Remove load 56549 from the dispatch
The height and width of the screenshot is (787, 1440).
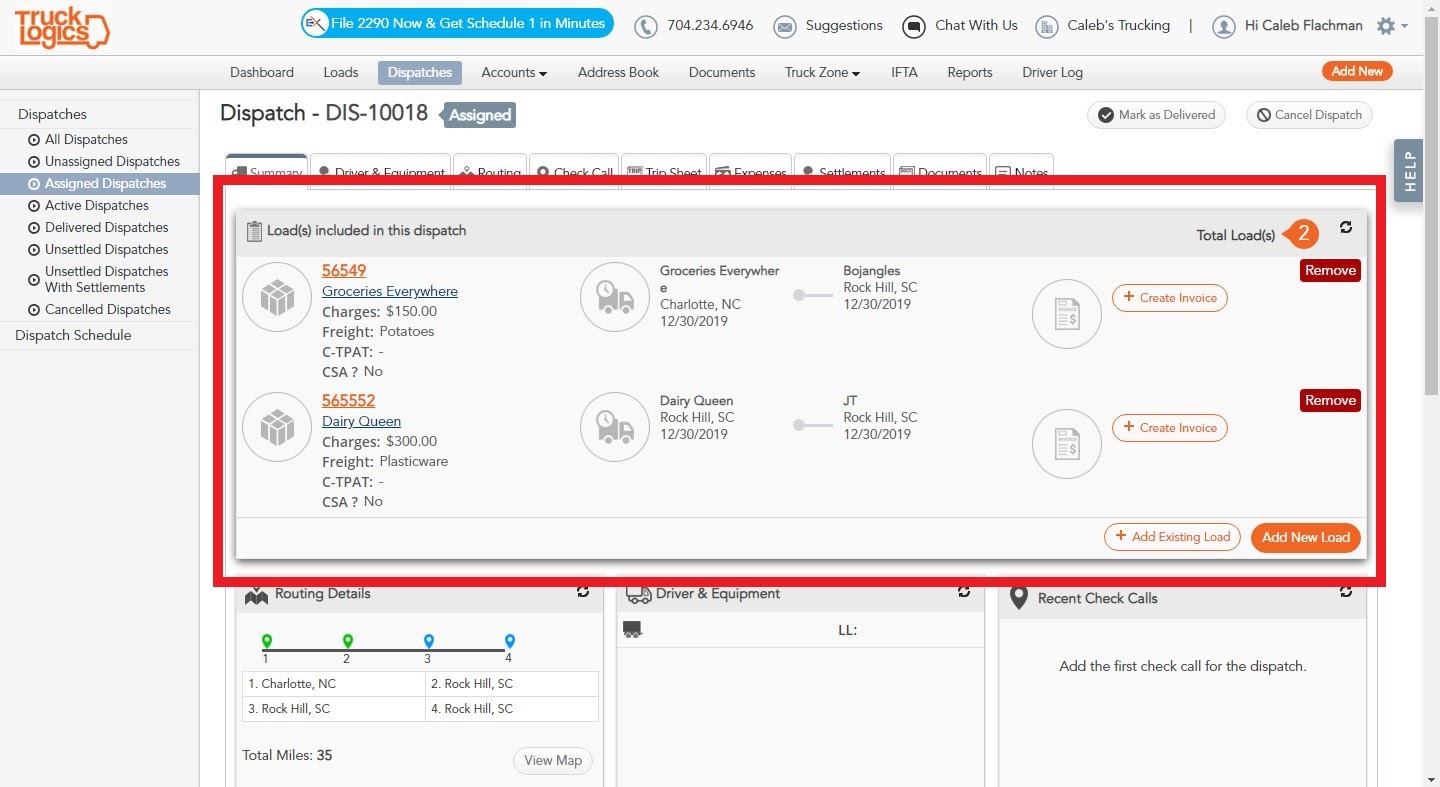pyautogui.click(x=1330, y=270)
